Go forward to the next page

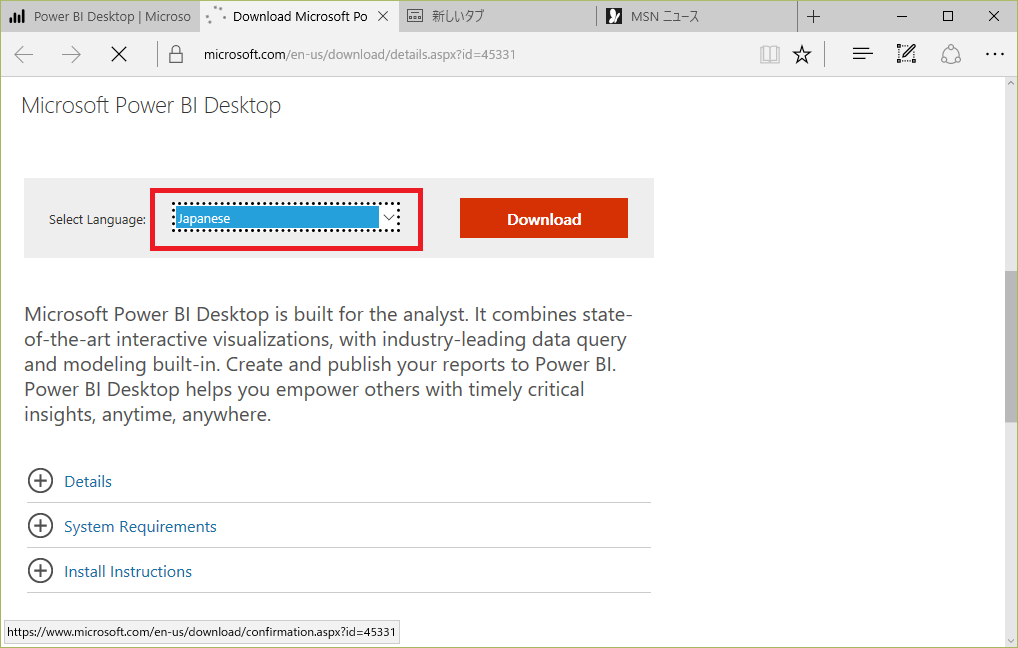pyautogui.click(x=71, y=55)
